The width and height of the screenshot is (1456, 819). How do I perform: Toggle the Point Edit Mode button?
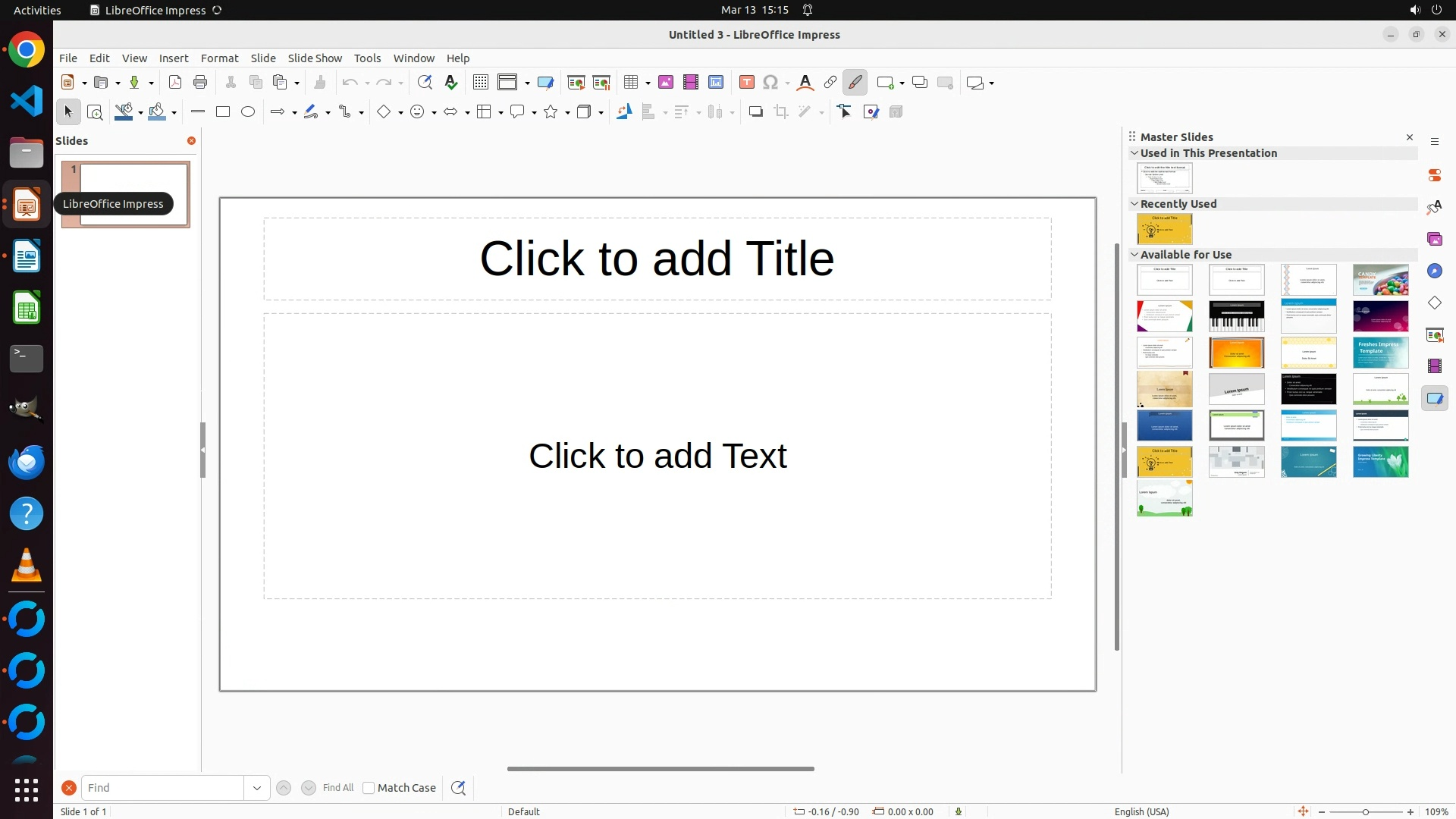[845, 112]
